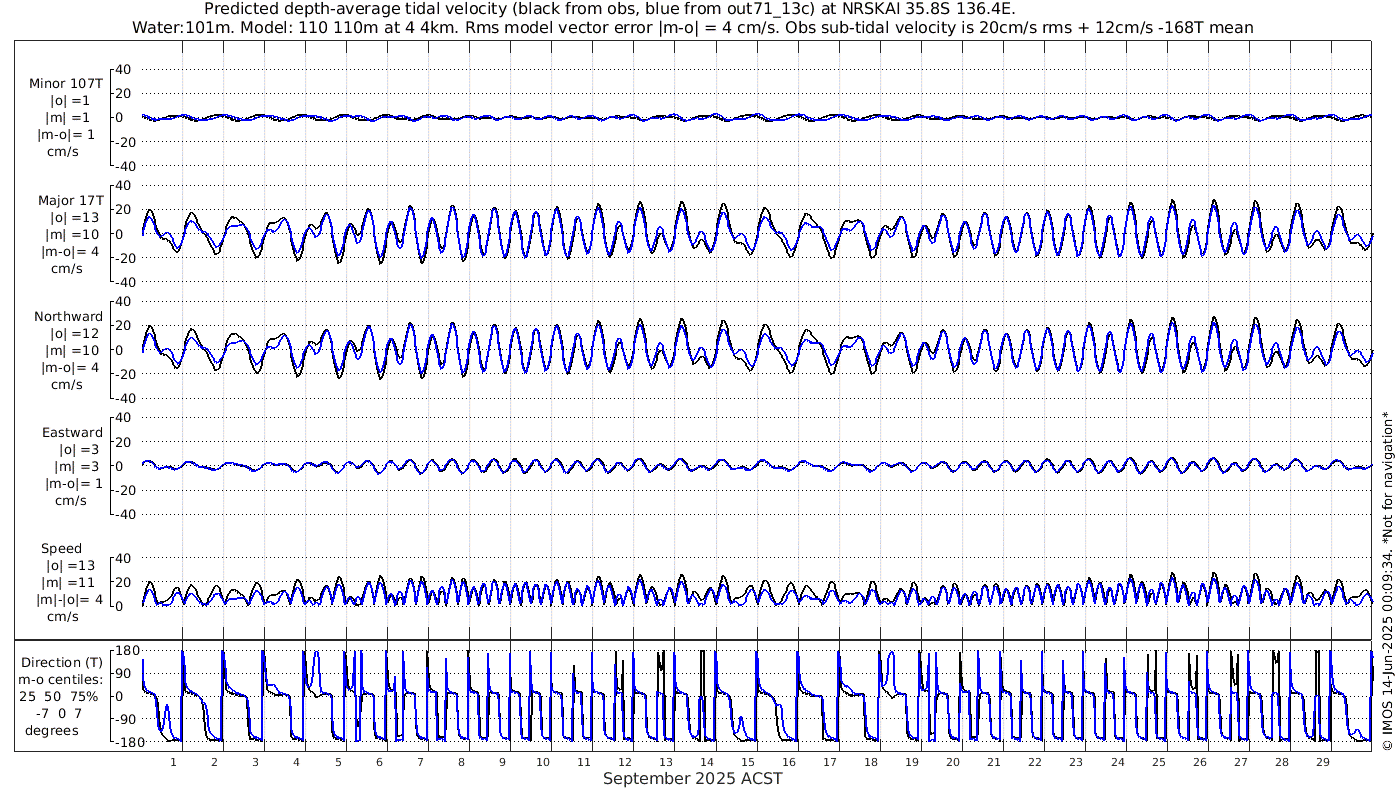This screenshot has height=800, width=1400.
Task: Select day 1 on the date axis
Action: [x=174, y=762]
